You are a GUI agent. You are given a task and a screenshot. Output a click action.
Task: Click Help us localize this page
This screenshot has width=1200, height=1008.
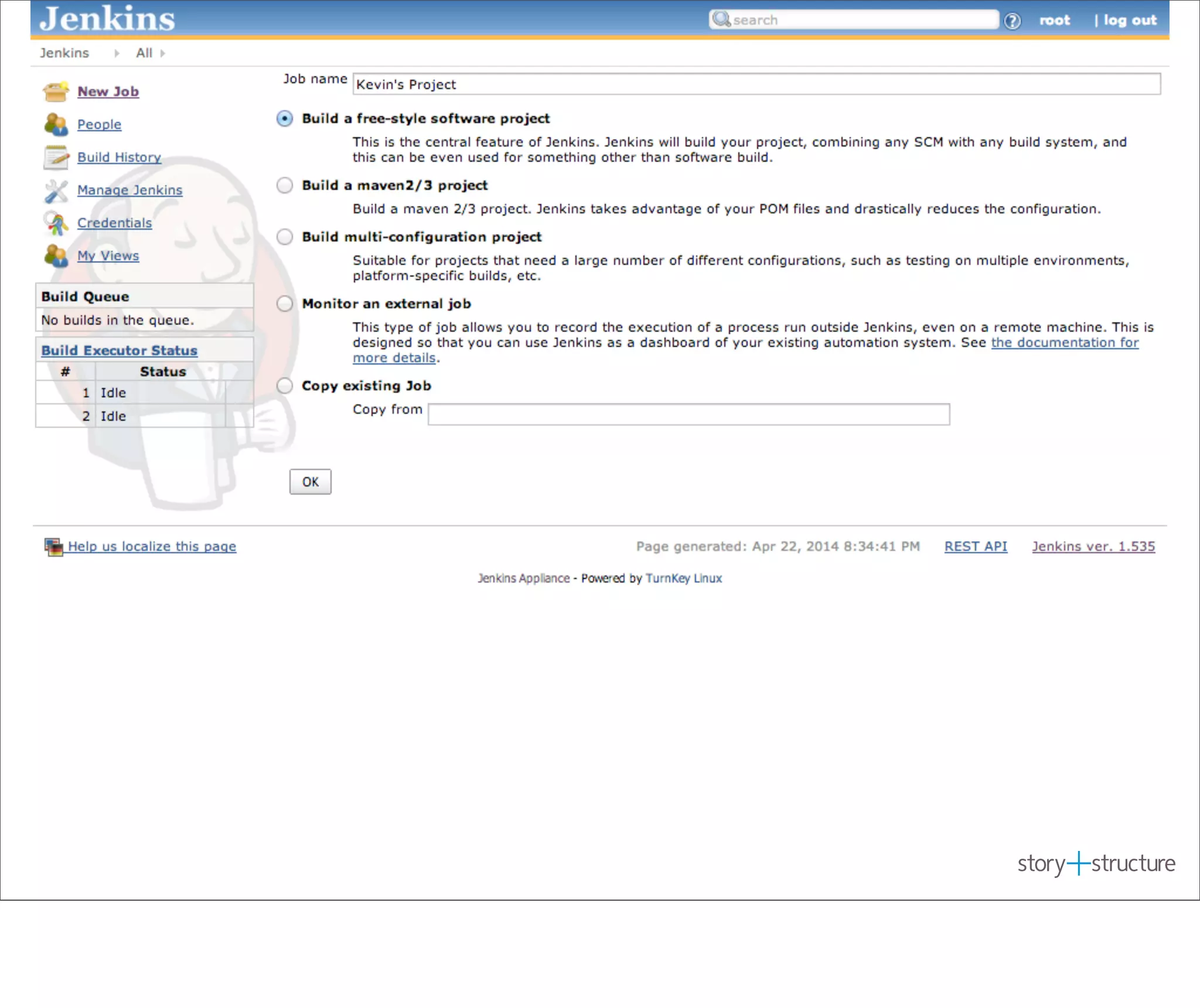point(152,546)
